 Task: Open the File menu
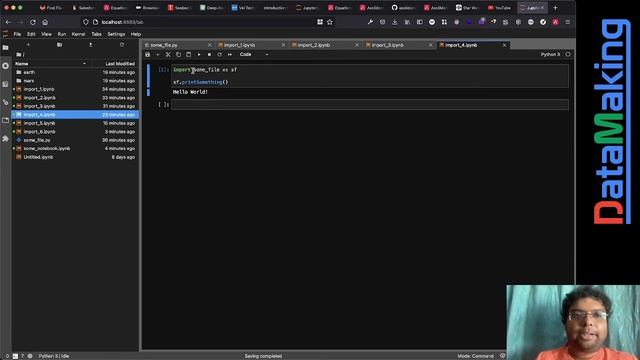(x=17, y=34)
